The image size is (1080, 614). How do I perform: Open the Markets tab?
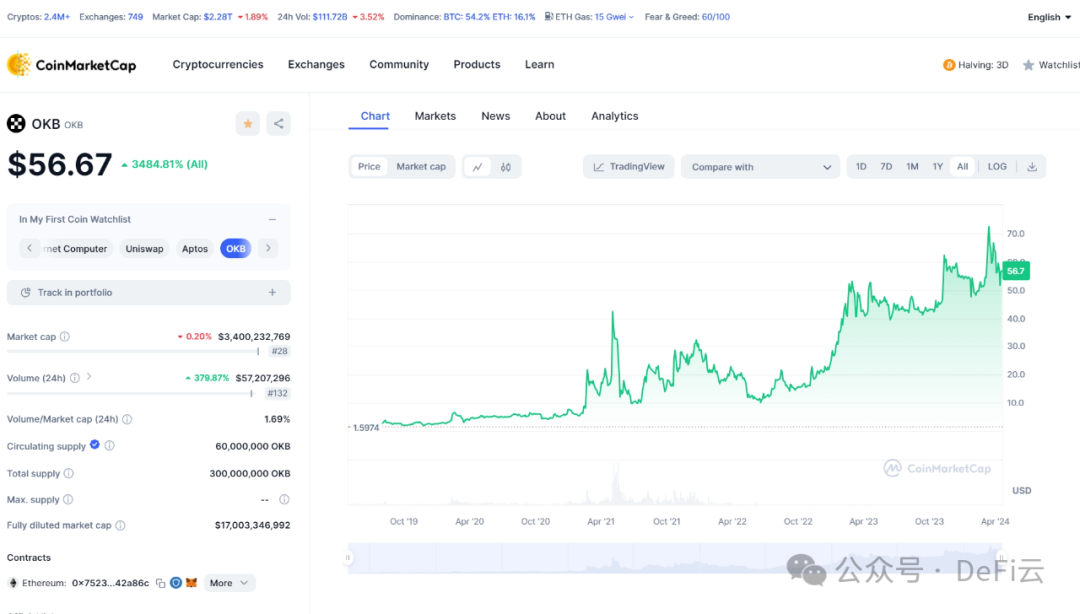point(435,116)
